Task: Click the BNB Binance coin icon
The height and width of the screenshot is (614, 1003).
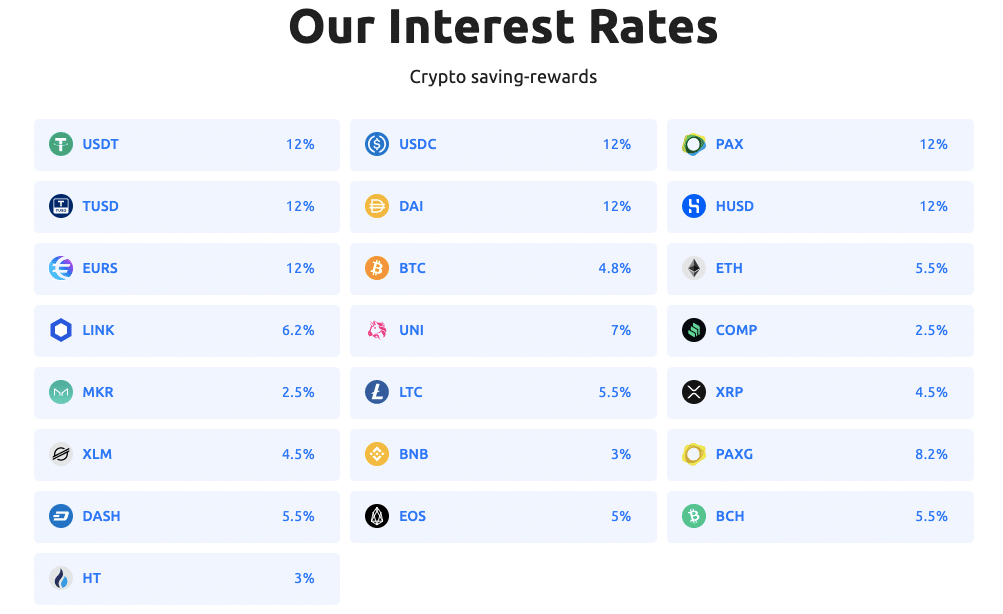Action: [378, 454]
